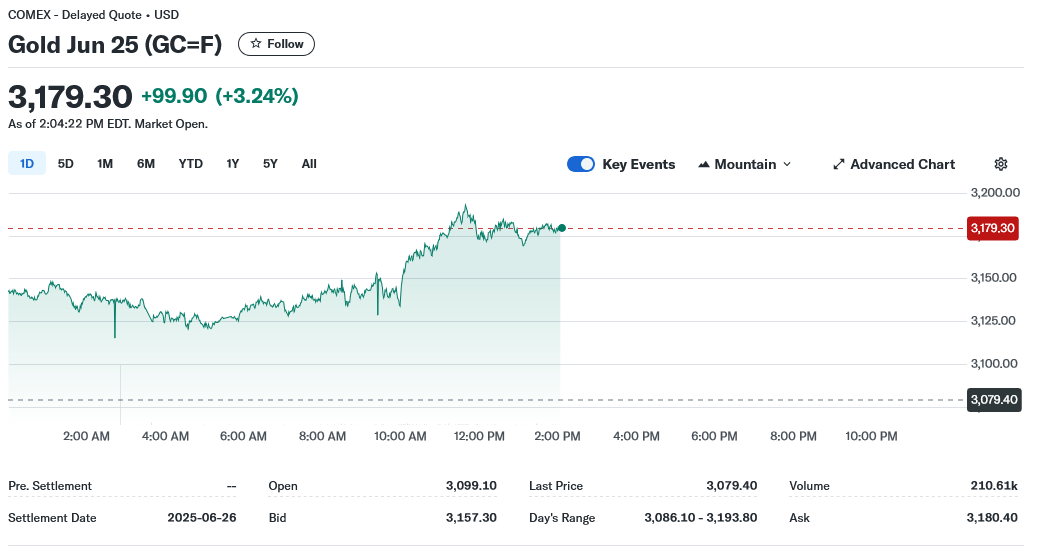Image resolution: width=1037 pixels, height=554 pixels.
Task: Open the Advanced Chart link
Action: (893, 164)
